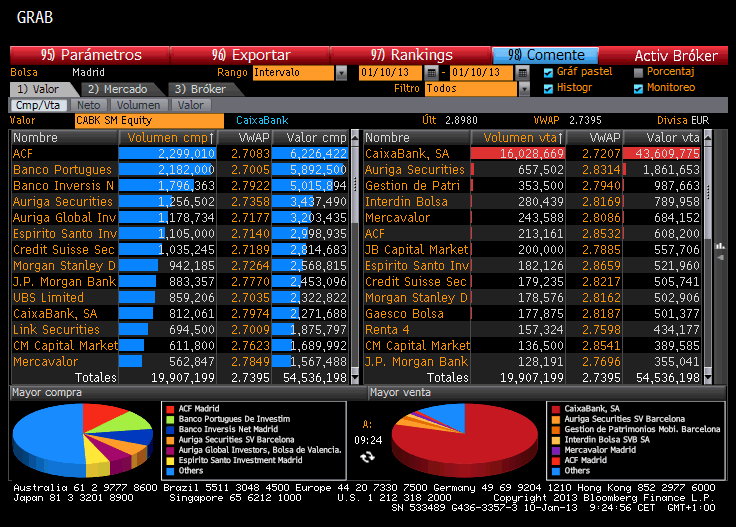Click buy table Nombre column header

tap(64, 137)
